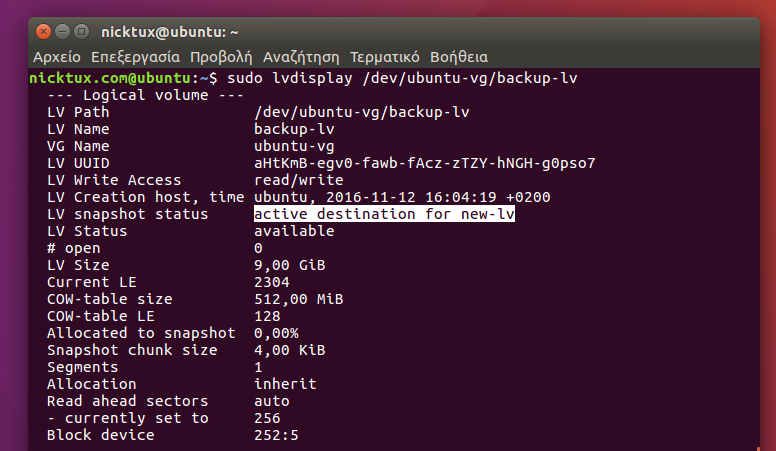Open the Τερματικό menu

click(x=385, y=56)
